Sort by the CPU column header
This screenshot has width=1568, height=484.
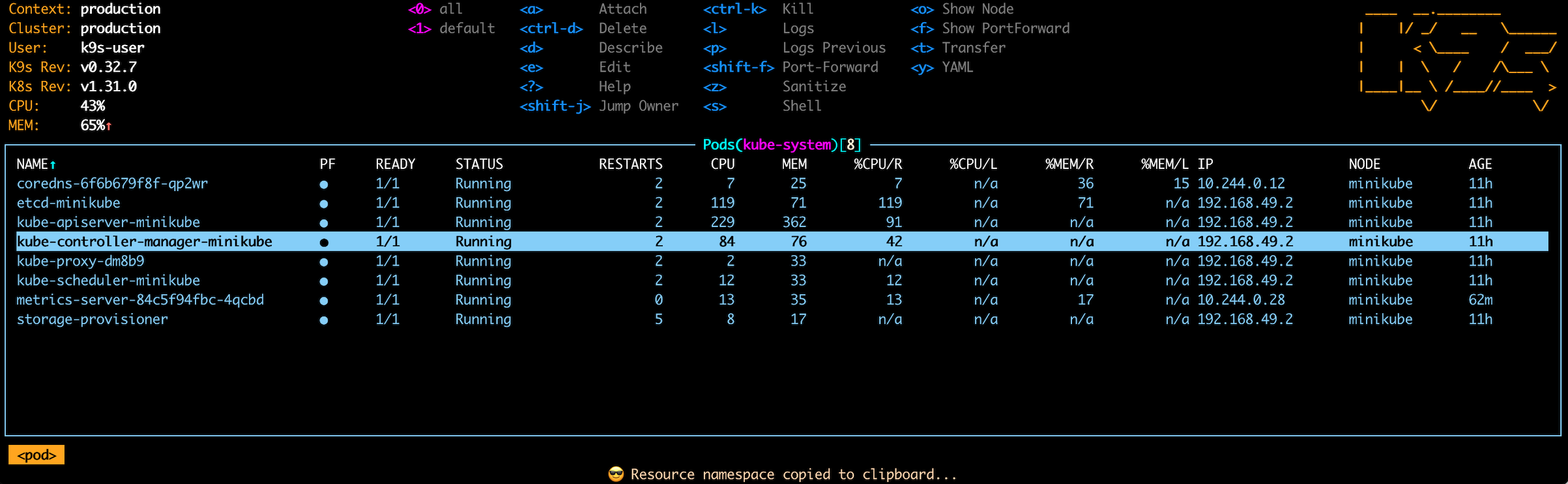(x=723, y=164)
